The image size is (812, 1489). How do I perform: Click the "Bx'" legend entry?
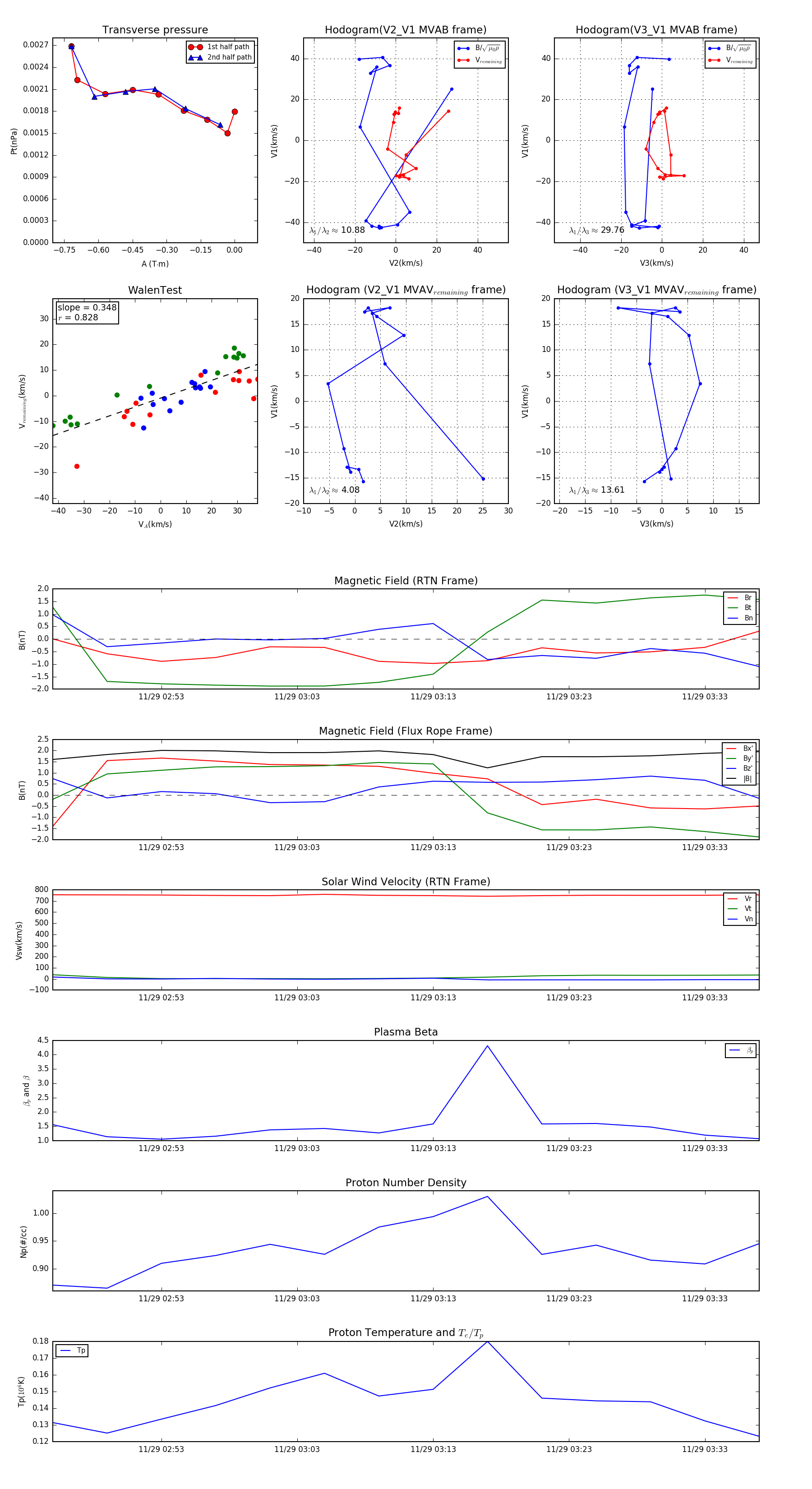click(739, 748)
